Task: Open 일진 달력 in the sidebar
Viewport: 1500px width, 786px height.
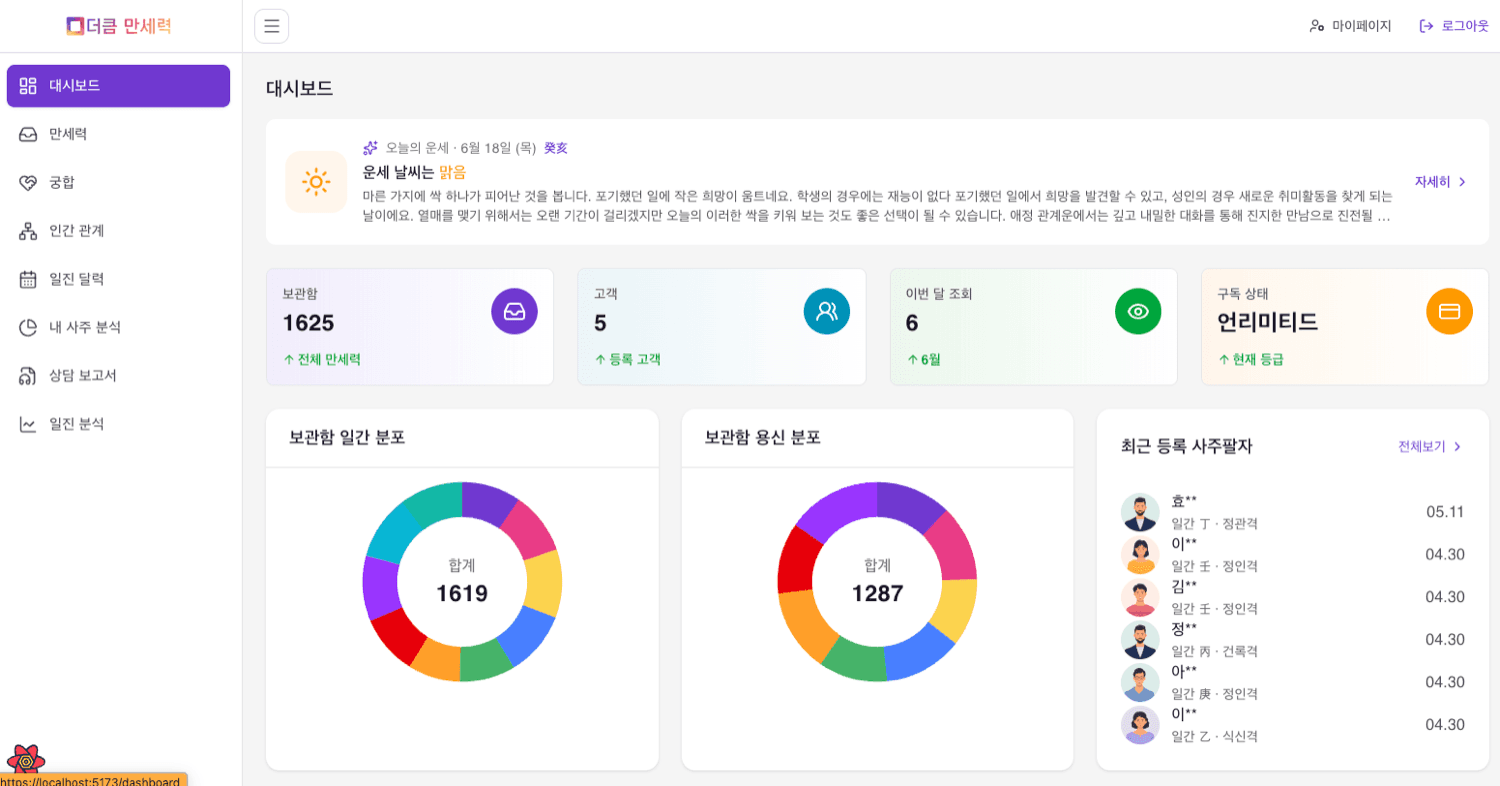Action: click(118, 279)
